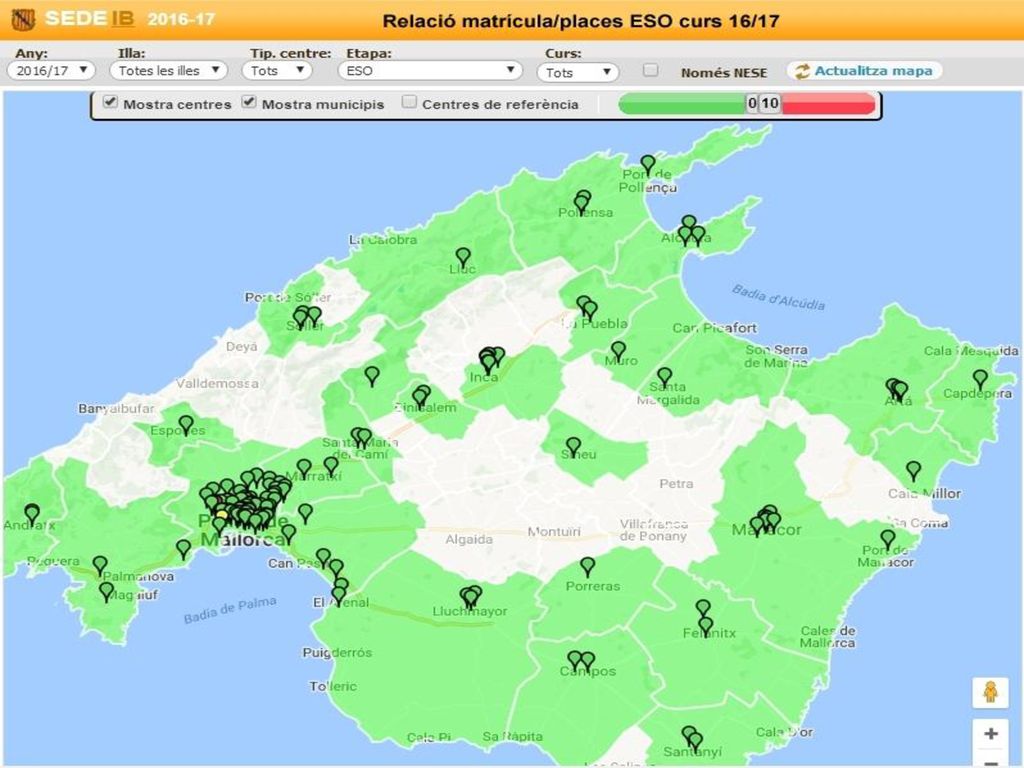Image resolution: width=1024 pixels, height=768 pixels.
Task: Open the pin at Porto de Manacor
Action: pos(888,539)
